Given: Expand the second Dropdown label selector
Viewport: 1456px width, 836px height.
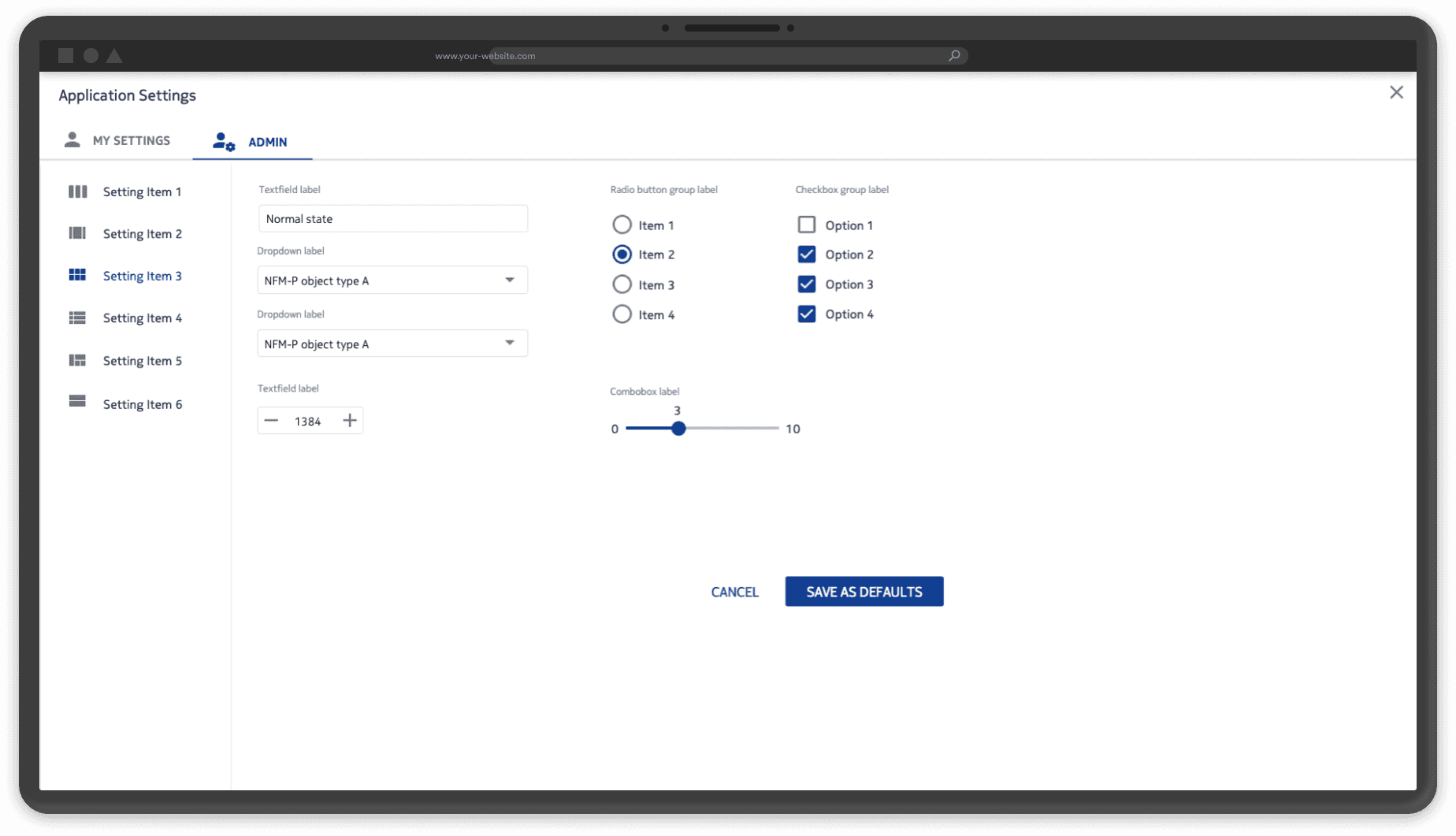Looking at the screenshot, I should [x=392, y=343].
